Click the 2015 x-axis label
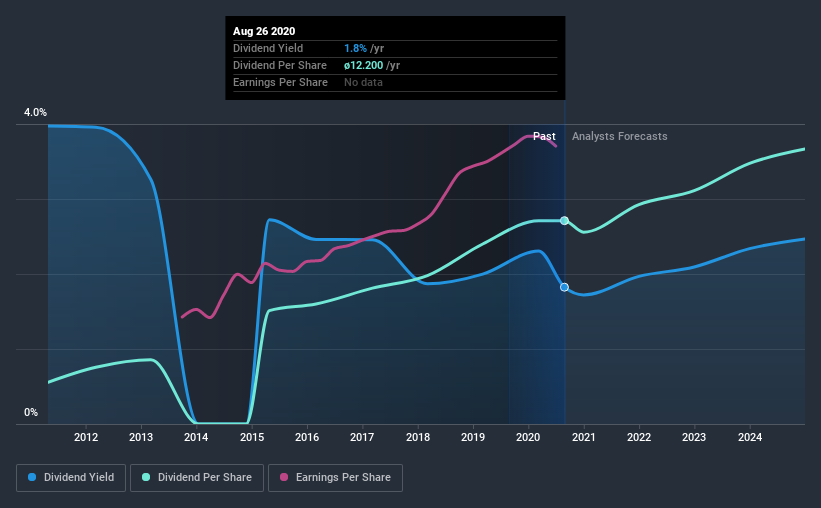Viewport: 821px width, 508px height. [252, 437]
